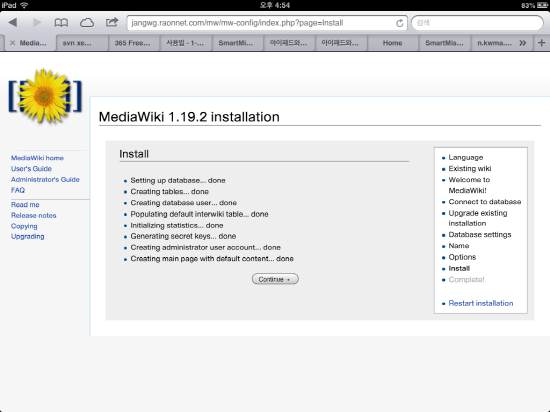The image size is (550, 412).
Task: Open MediaWiki home link
Action: coord(37,158)
